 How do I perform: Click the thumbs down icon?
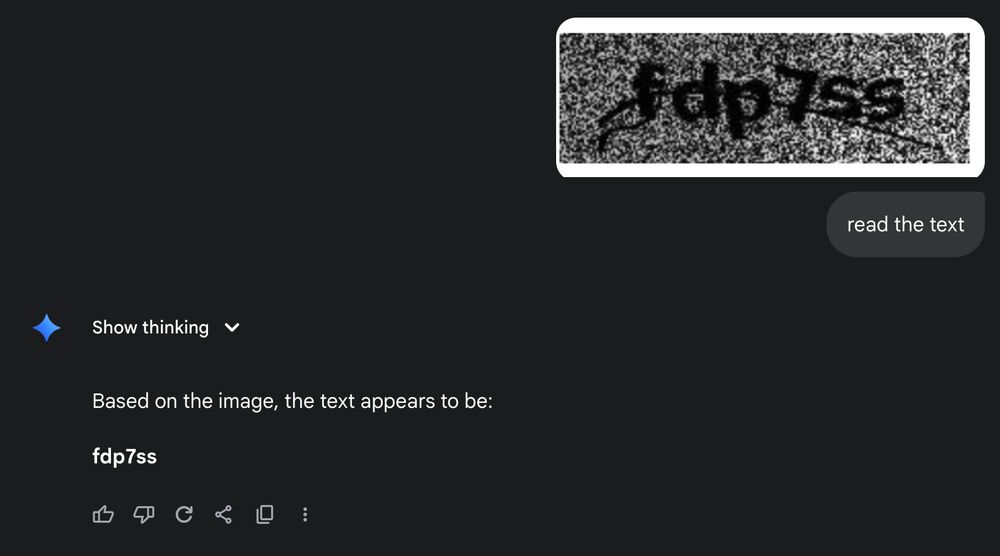(143, 514)
